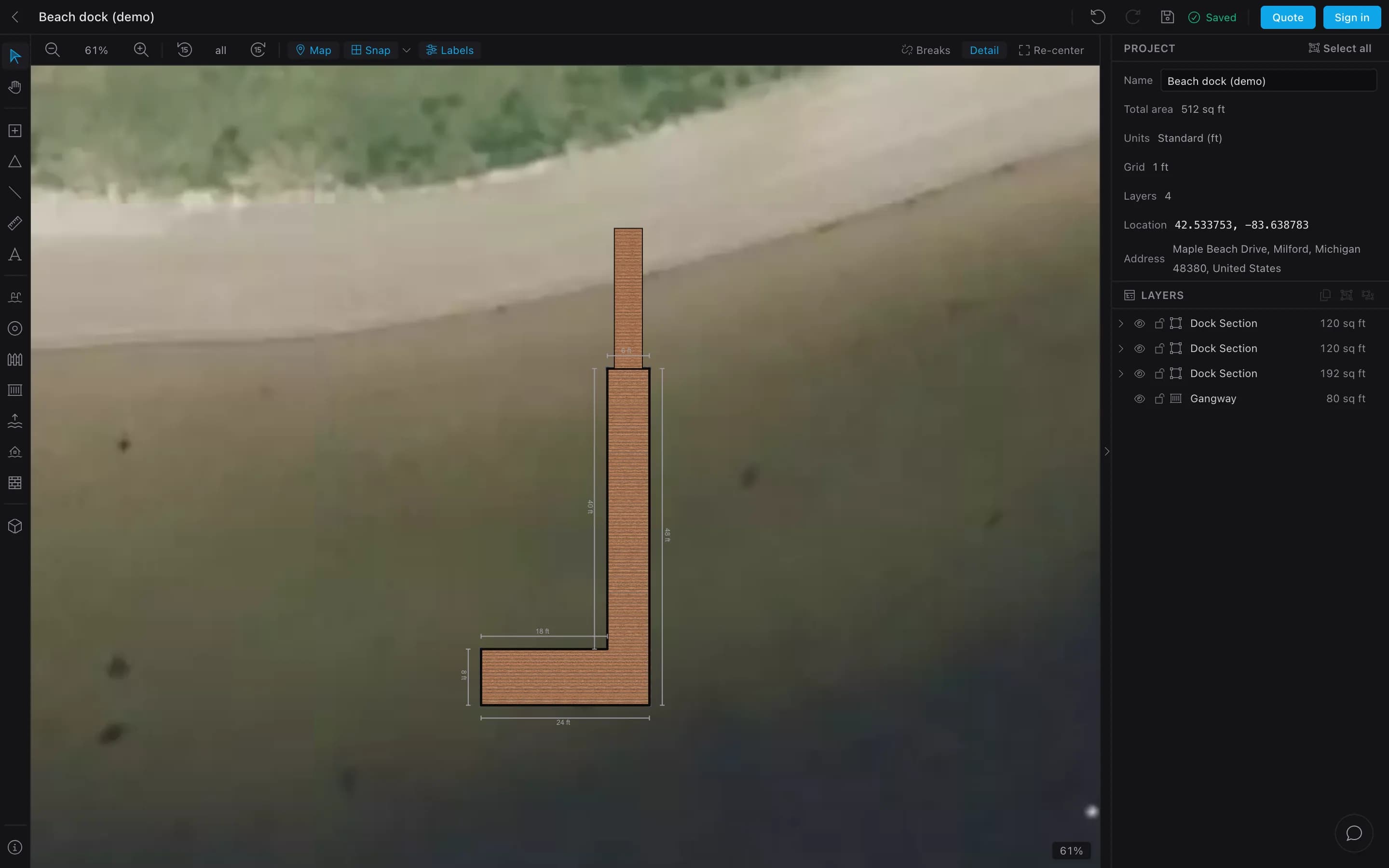Edit the project Name field
1389x868 pixels.
point(1268,81)
